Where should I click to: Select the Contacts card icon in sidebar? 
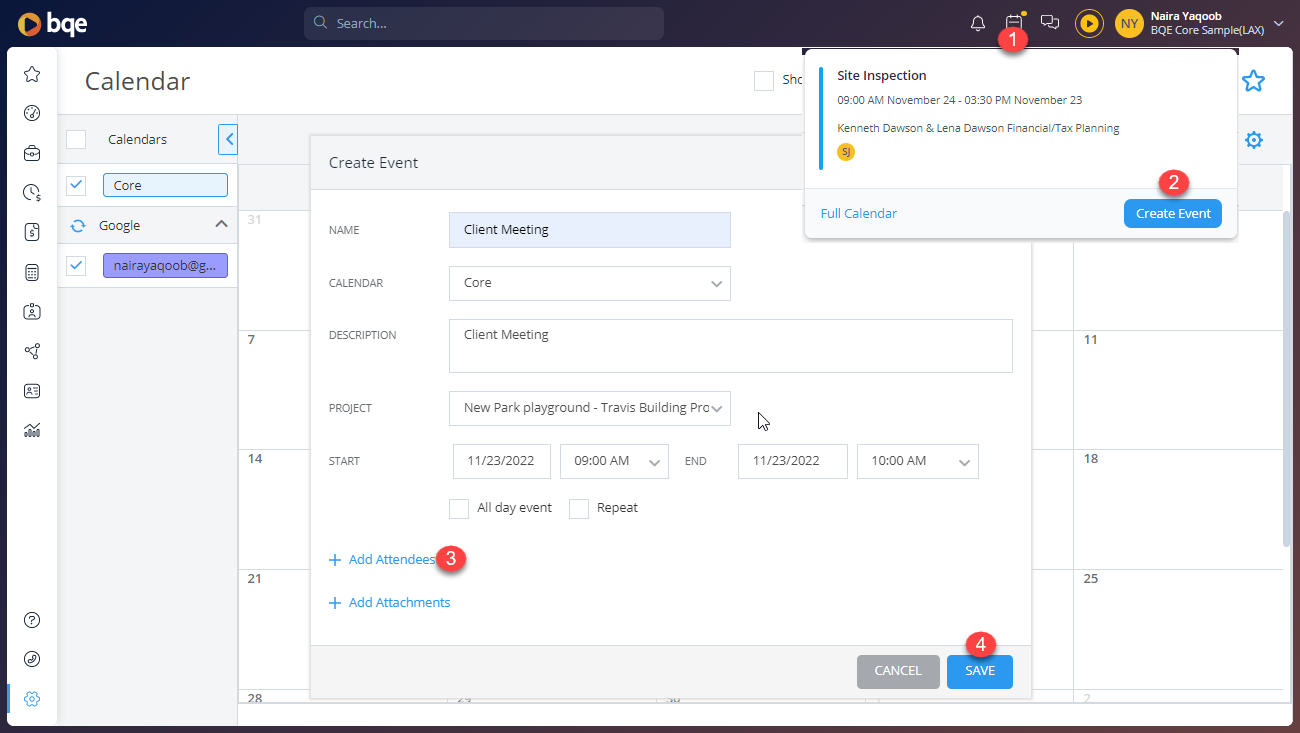pos(31,390)
